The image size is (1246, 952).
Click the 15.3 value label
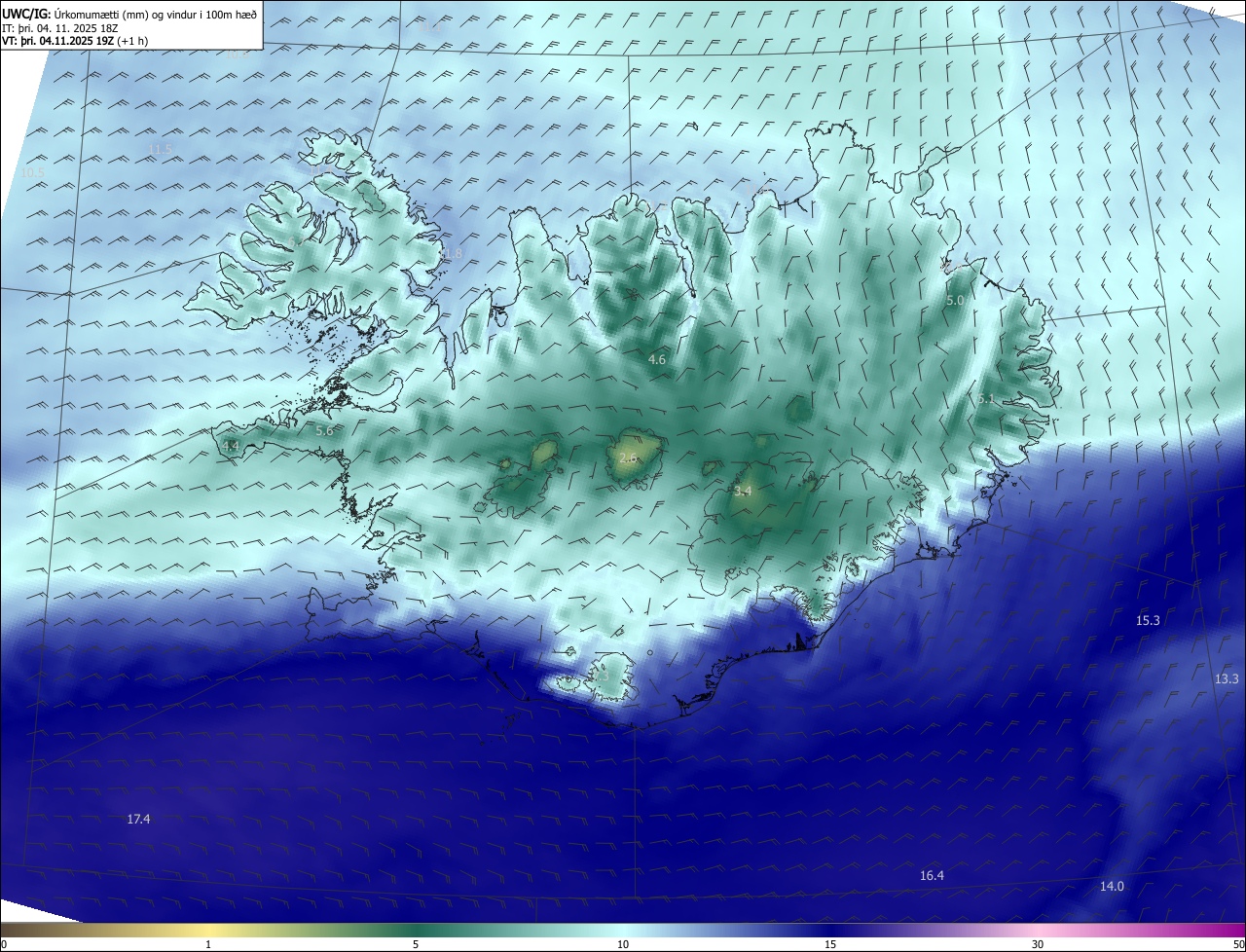(x=1148, y=620)
